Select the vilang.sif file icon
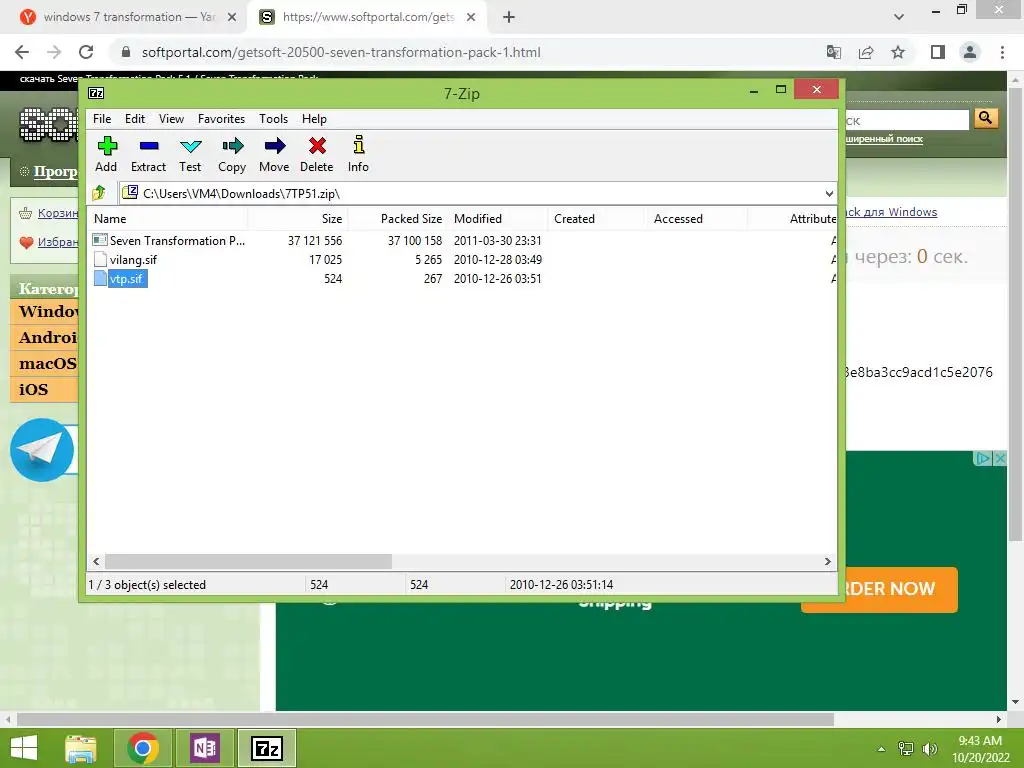The image size is (1024, 768). pos(100,259)
